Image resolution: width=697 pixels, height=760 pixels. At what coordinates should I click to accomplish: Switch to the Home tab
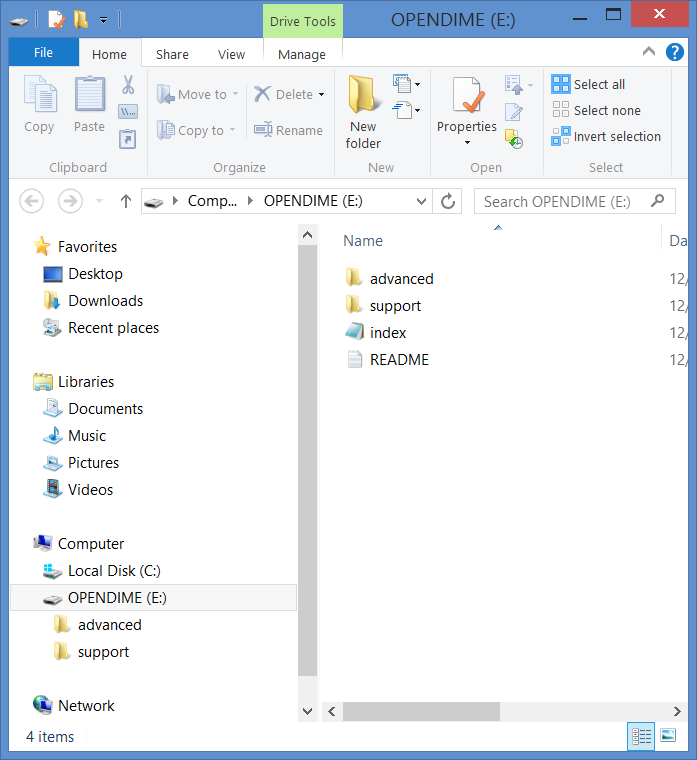(110, 54)
